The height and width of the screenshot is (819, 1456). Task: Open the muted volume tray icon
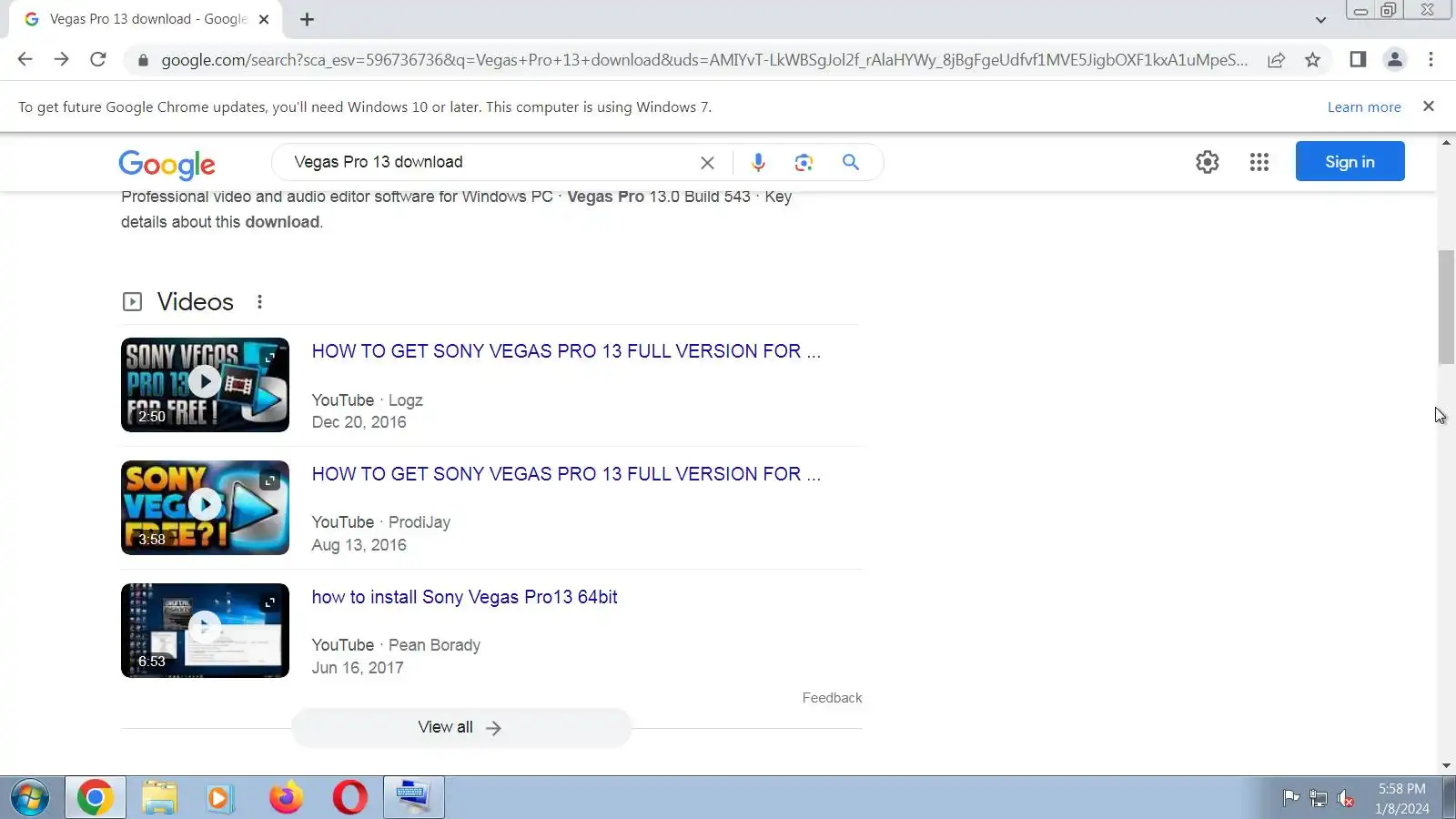coord(1345,798)
